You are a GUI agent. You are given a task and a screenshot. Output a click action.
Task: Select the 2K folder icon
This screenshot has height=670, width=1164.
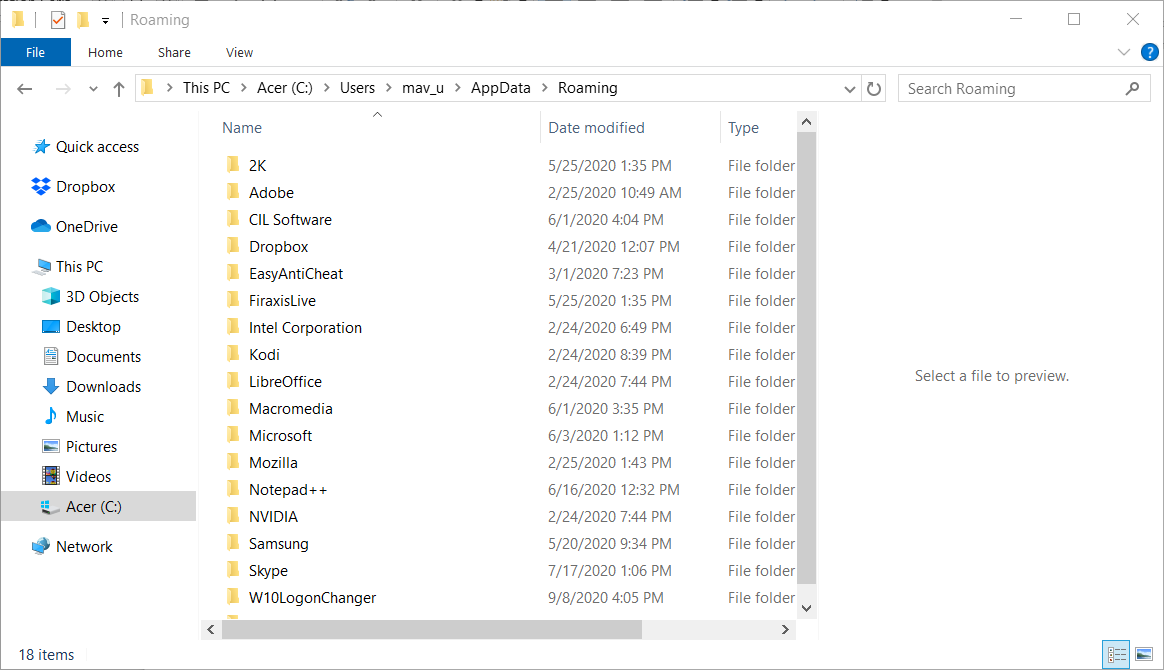233,165
